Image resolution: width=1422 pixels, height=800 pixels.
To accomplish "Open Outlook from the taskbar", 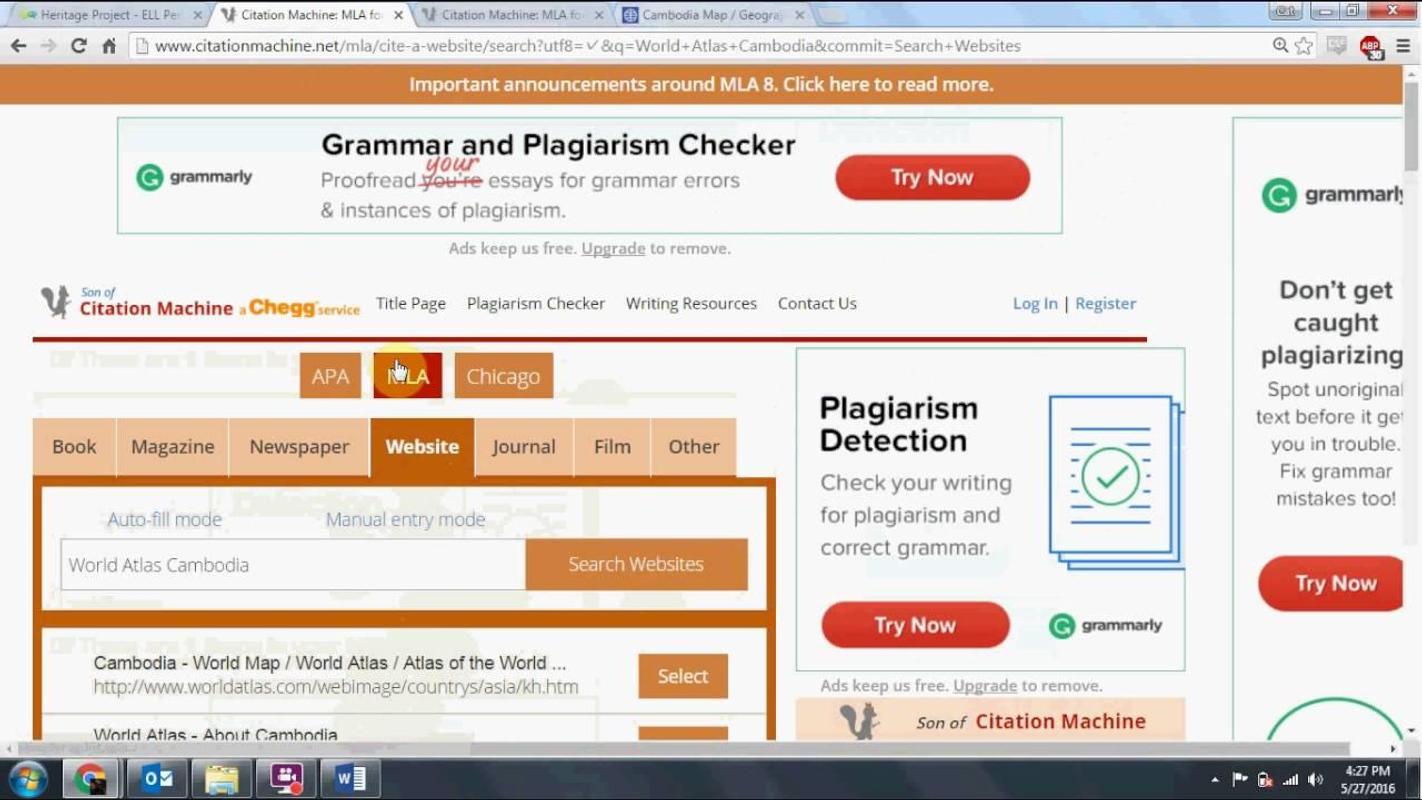I will [x=157, y=778].
